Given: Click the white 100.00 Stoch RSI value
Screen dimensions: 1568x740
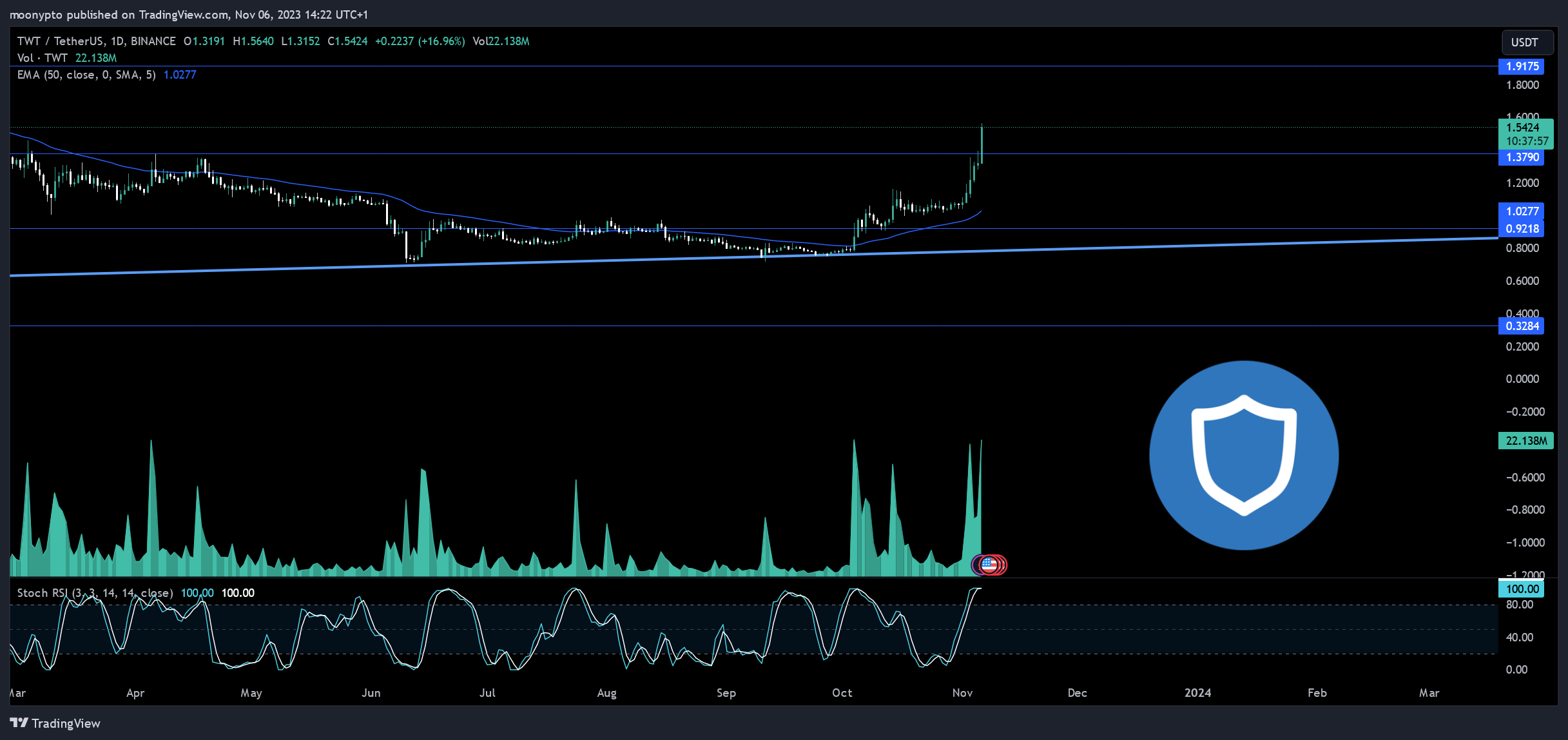Looking at the screenshot, I should [x=238, y=593].
